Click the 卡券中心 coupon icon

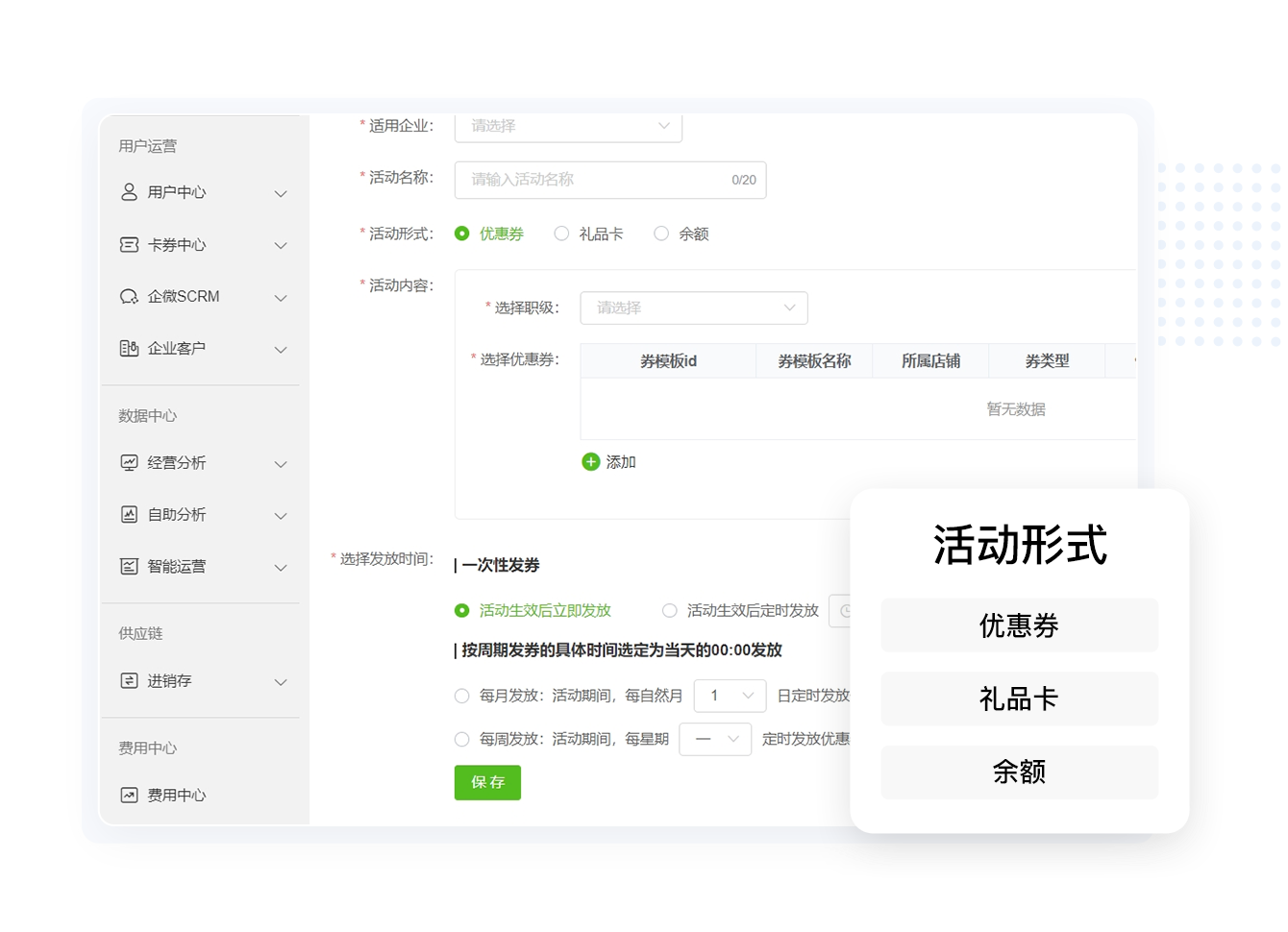(129, 245)
